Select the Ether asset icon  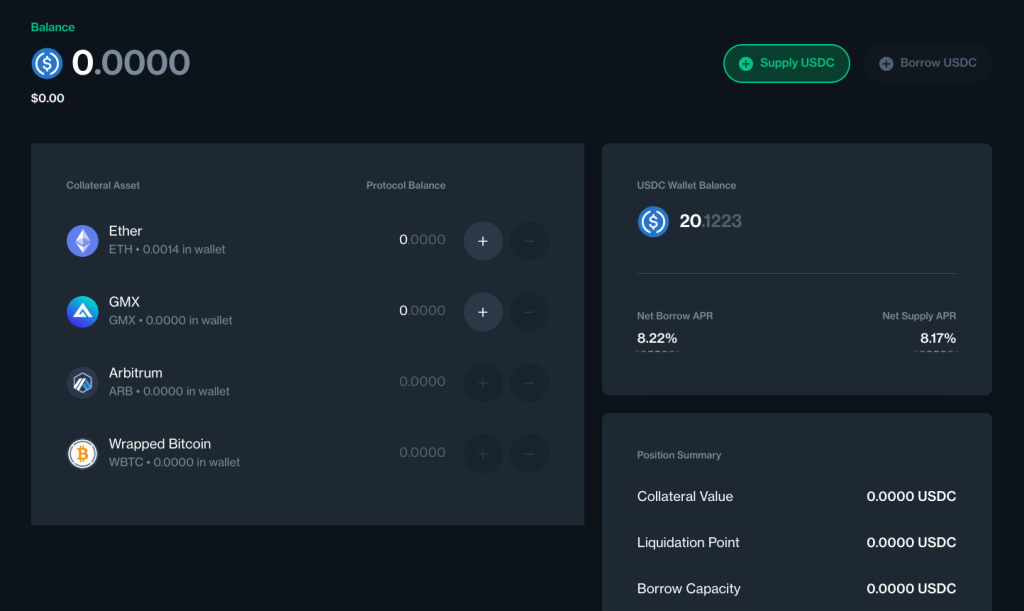coord(82,240)
